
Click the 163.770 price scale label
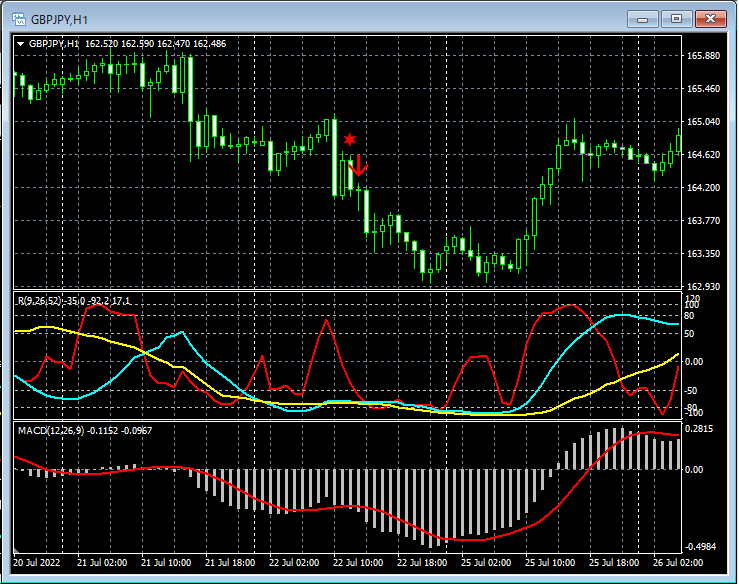703,221
